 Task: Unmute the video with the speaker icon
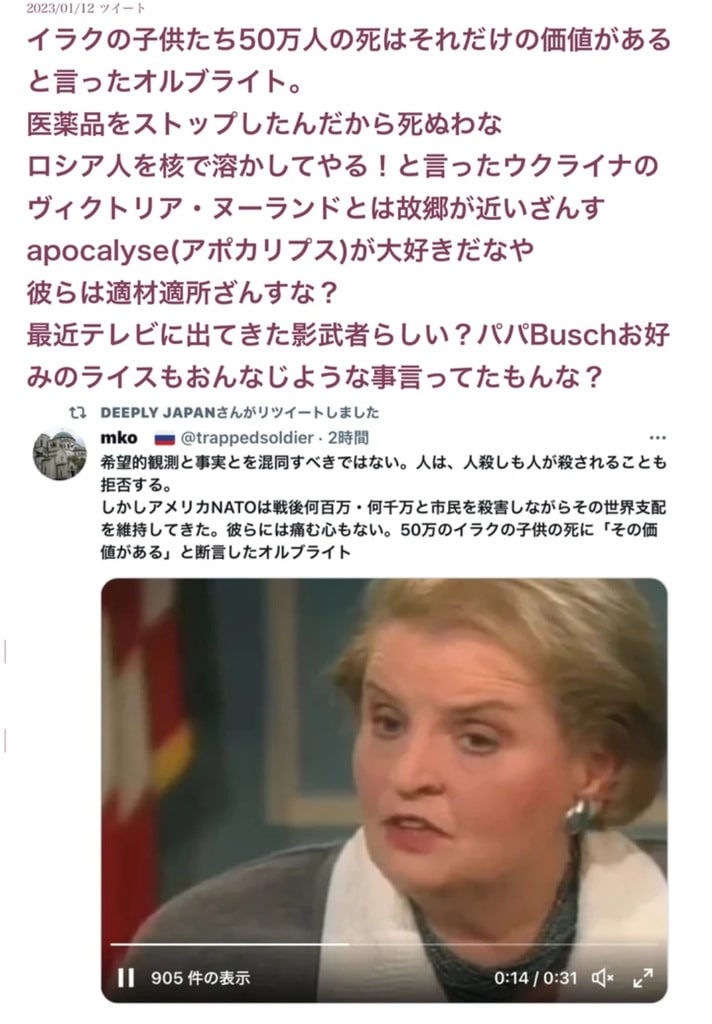[602, 978]
